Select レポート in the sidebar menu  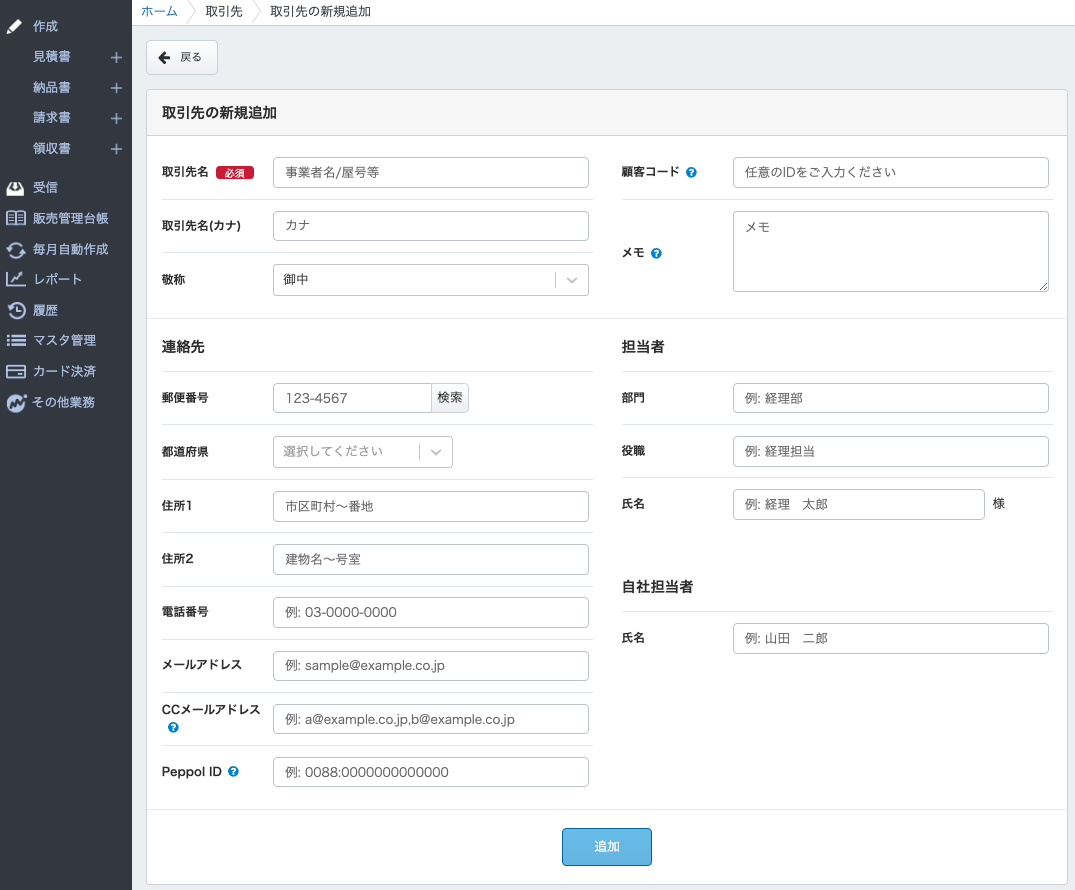click(x=57, y=279)
